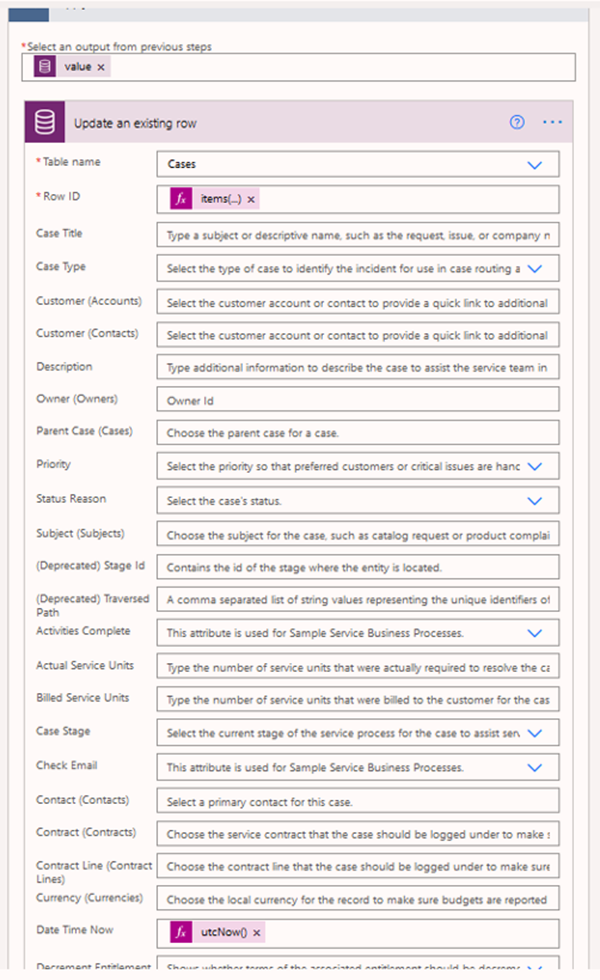Viewport: 600px width, 980px height.
Task: Open the Status Reason dropdown
Action: [x=534, y=500]
